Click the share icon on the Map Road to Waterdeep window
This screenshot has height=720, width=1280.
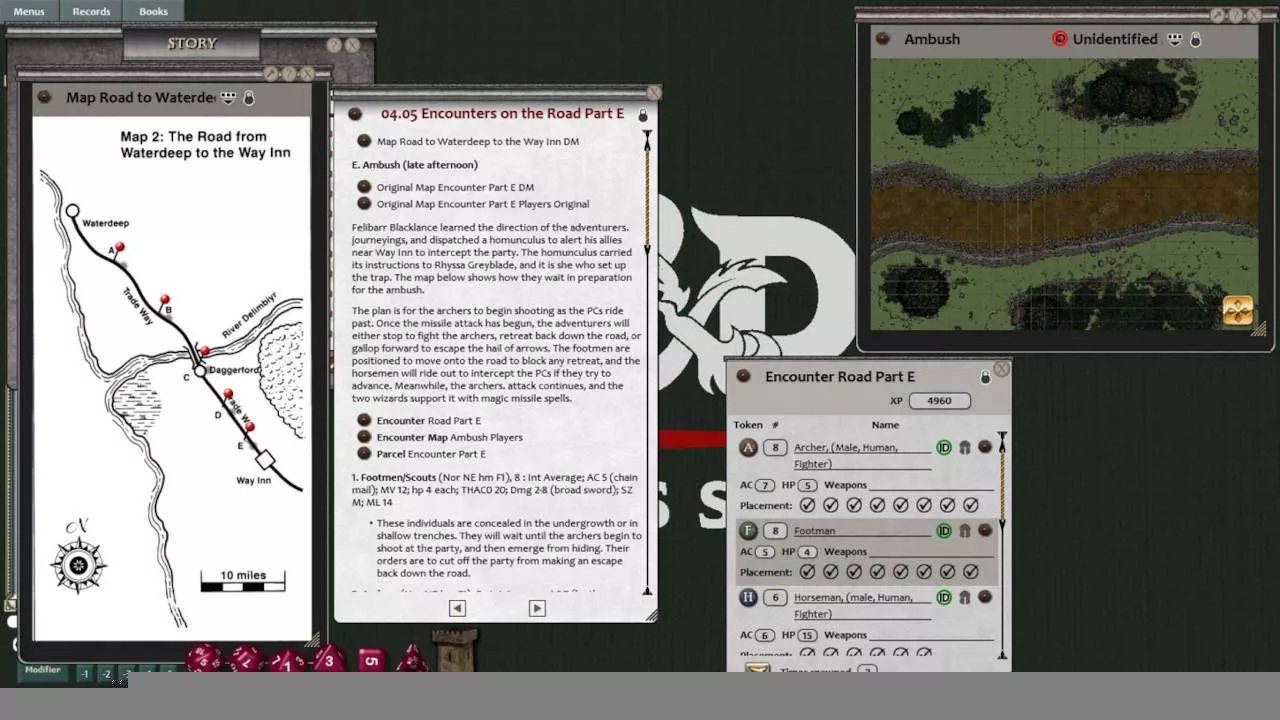[x=229, y=97]
